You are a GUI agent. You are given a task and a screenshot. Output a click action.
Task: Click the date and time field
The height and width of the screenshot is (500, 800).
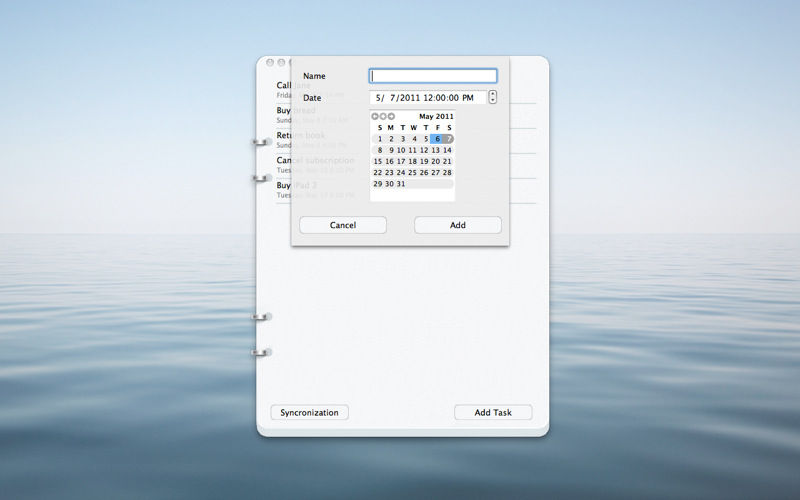428,97
